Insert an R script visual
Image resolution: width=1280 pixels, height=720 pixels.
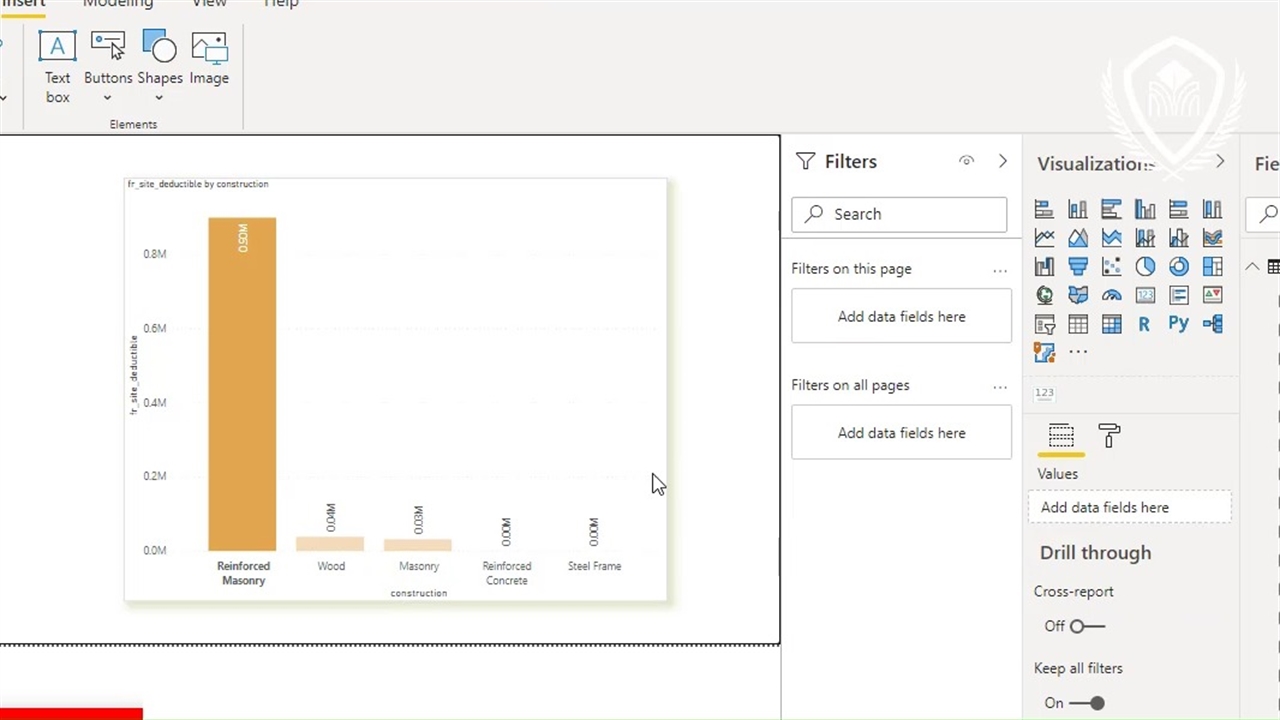(x=1144, y=324)
